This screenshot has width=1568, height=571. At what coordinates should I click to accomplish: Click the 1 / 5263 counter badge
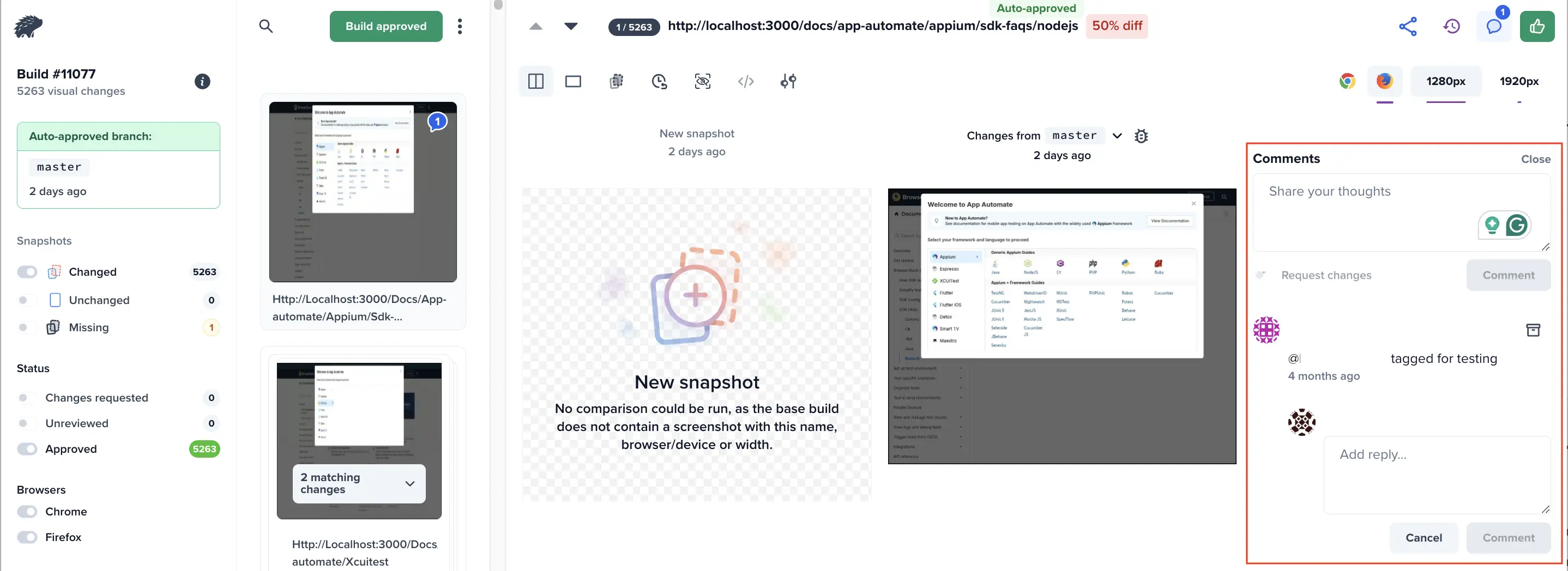634,27
